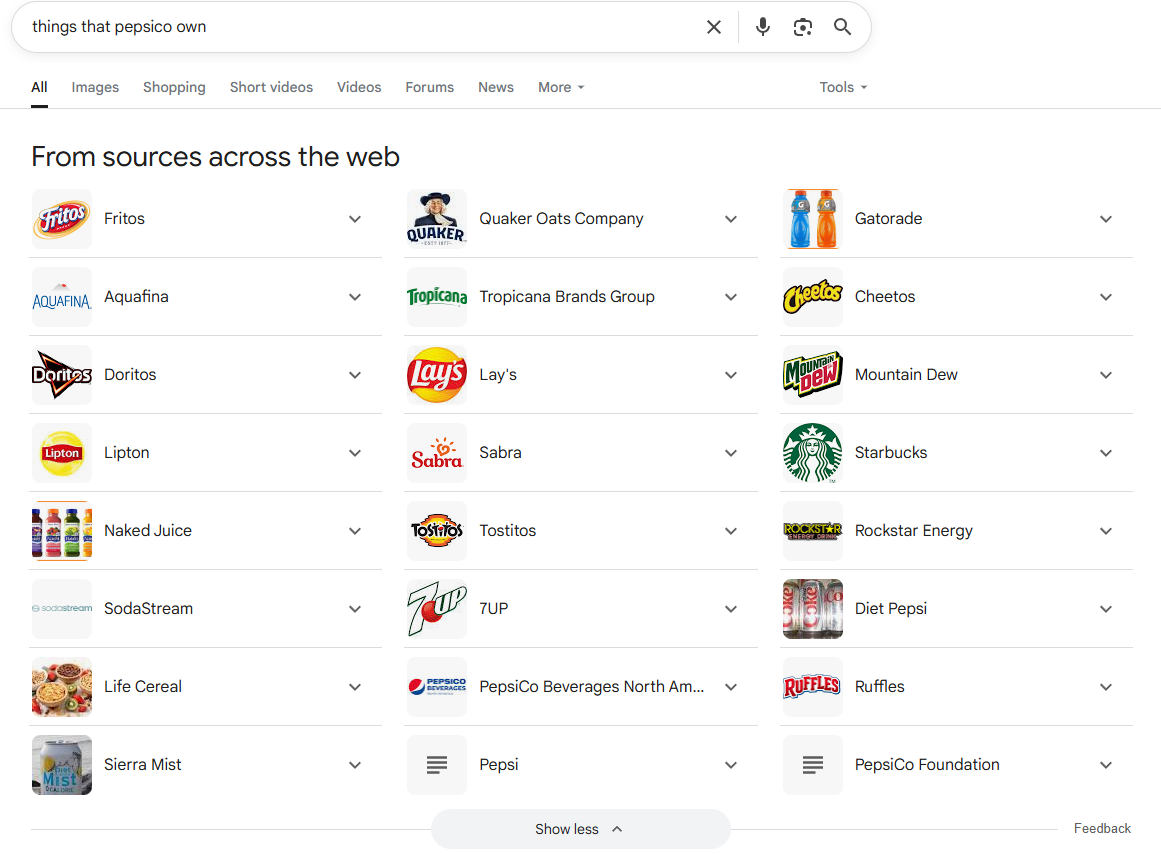1161x854 pixels.
Task: Click the Naked Juice bottles thumbnail
Action: pos(62,531)
